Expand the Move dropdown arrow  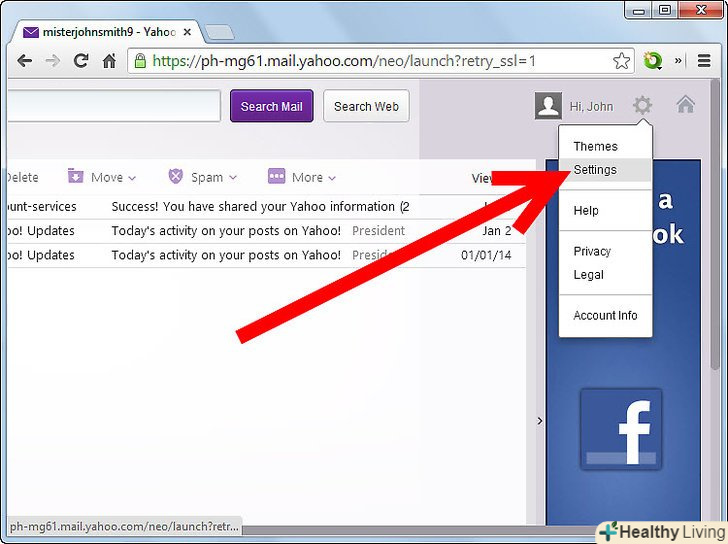[132, 178]
